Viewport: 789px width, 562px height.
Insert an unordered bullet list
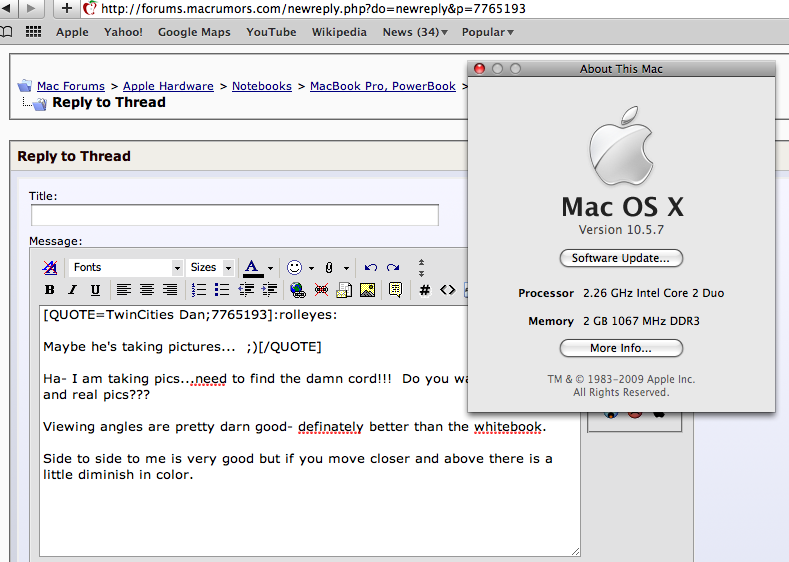click(221, 290)
